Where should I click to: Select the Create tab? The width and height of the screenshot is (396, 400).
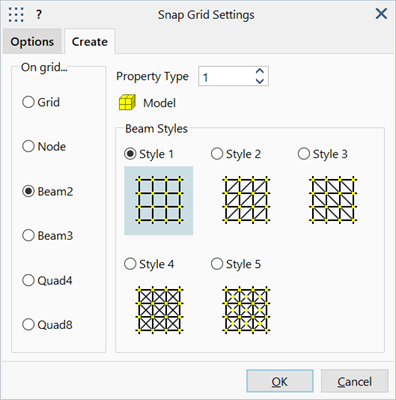pyautogui.click(x=90, y=42)
